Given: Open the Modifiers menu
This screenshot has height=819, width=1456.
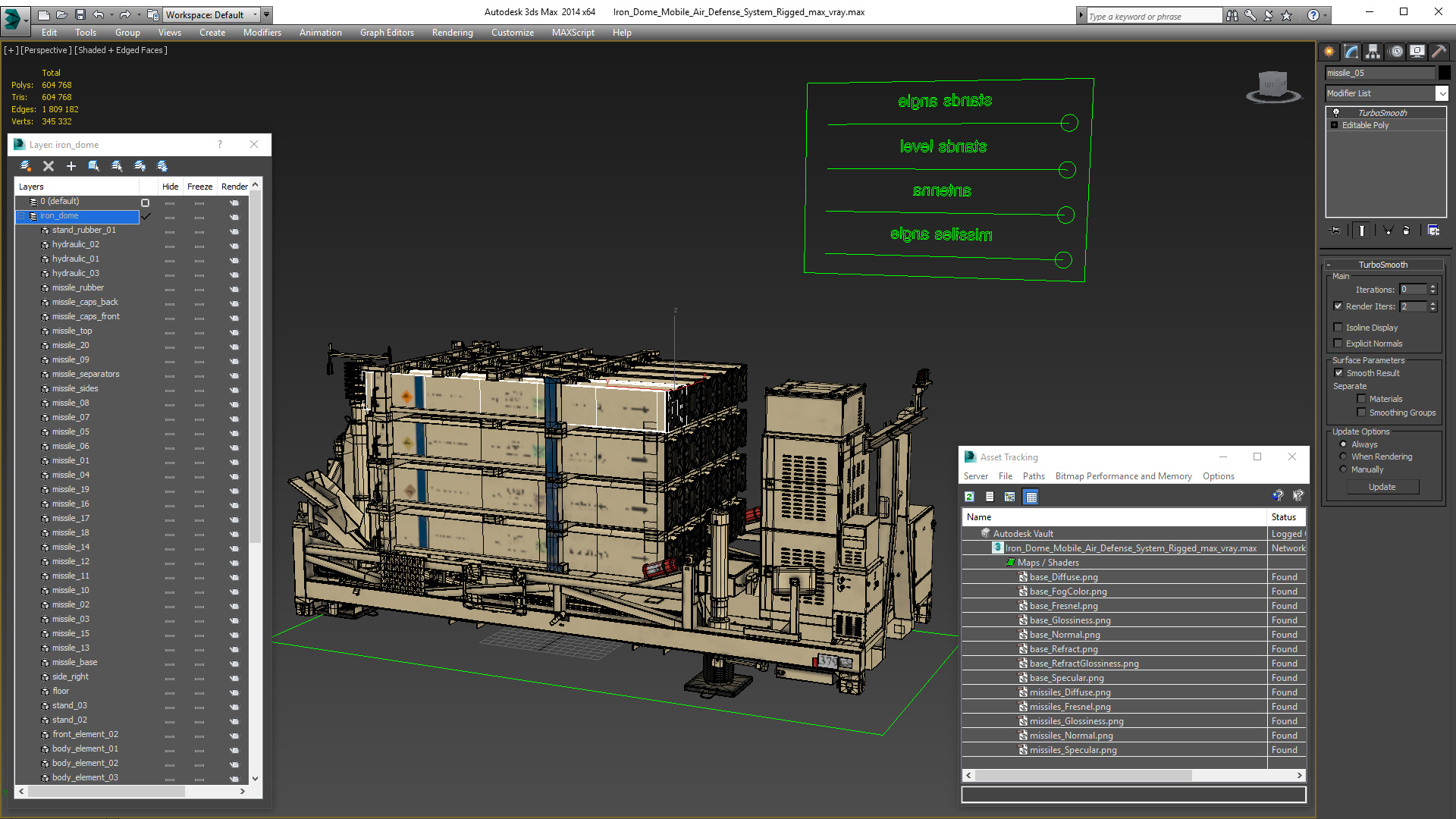Looking at the screenshot, I should 262,33.
